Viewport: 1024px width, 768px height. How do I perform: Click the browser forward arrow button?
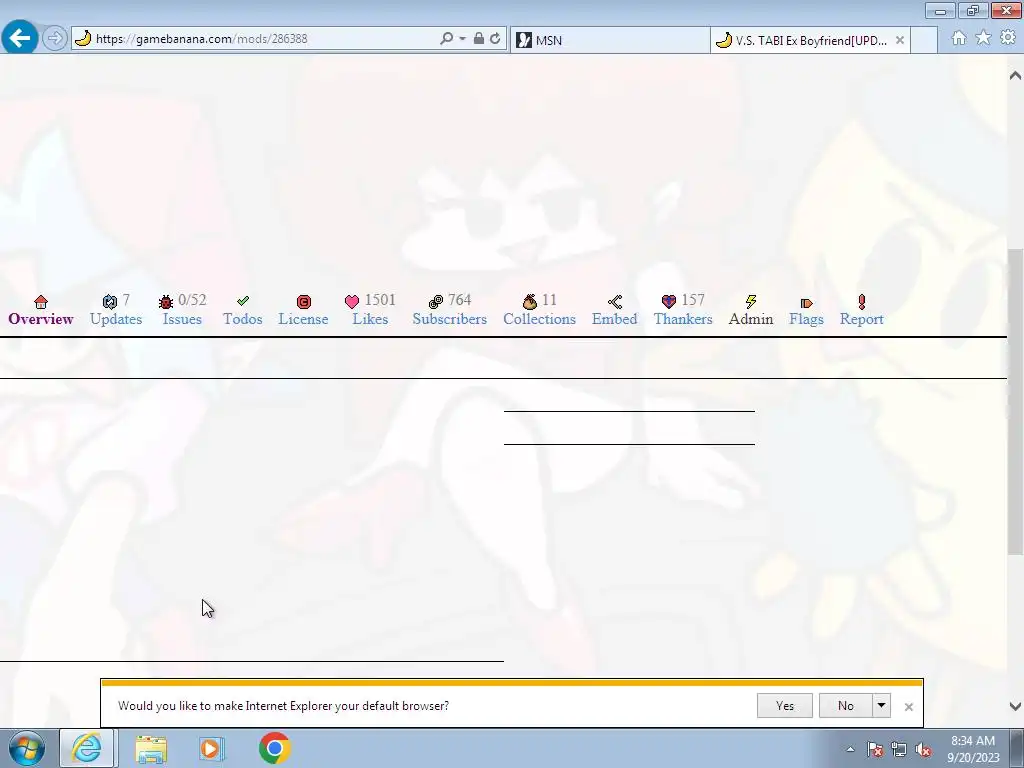coord(55,39)
